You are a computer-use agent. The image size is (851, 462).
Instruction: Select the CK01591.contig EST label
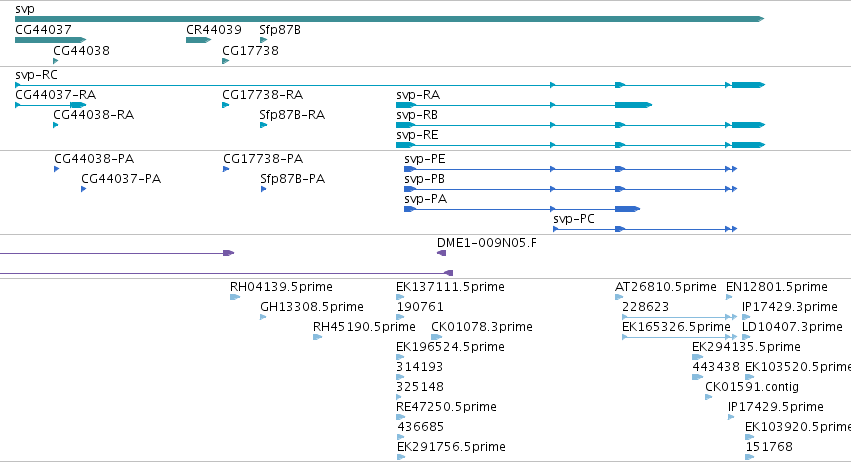[752, 387]
